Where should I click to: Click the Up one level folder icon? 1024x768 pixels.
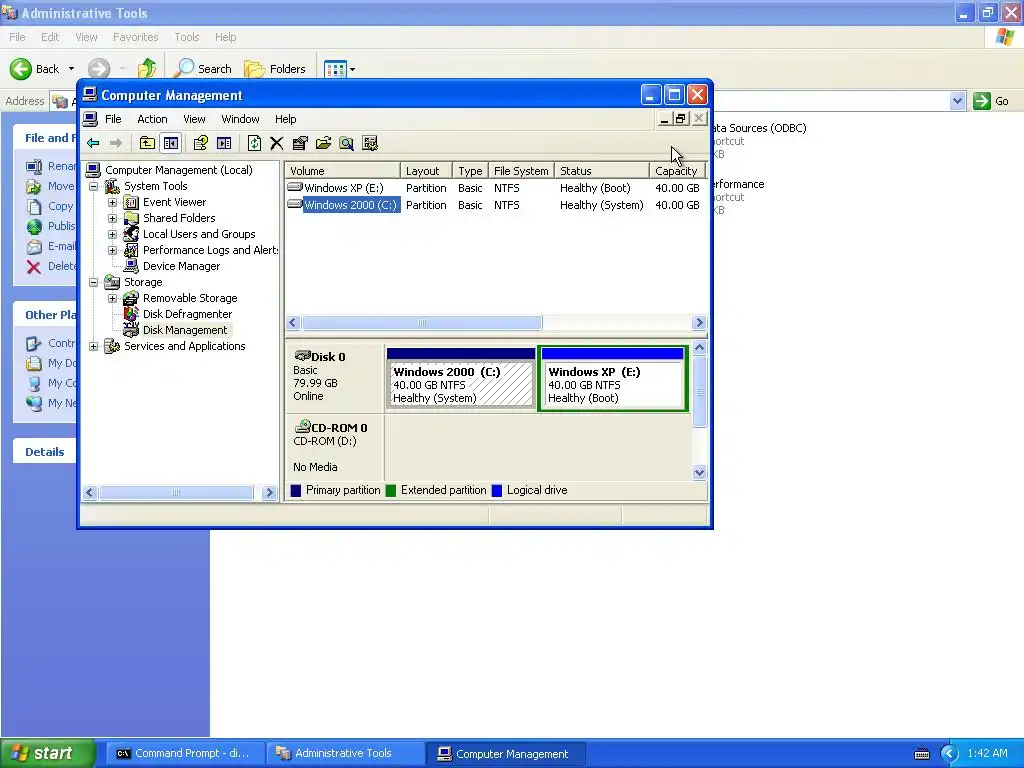(147, 143)
